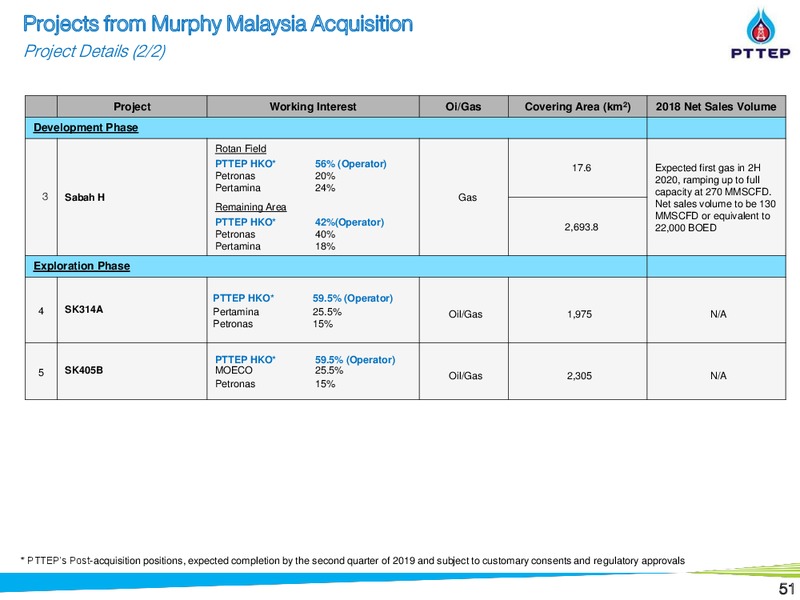
Task: Select the slide title 'Projects from Murphy Malaysia Acquisition'
Action: tap(218, 24)
